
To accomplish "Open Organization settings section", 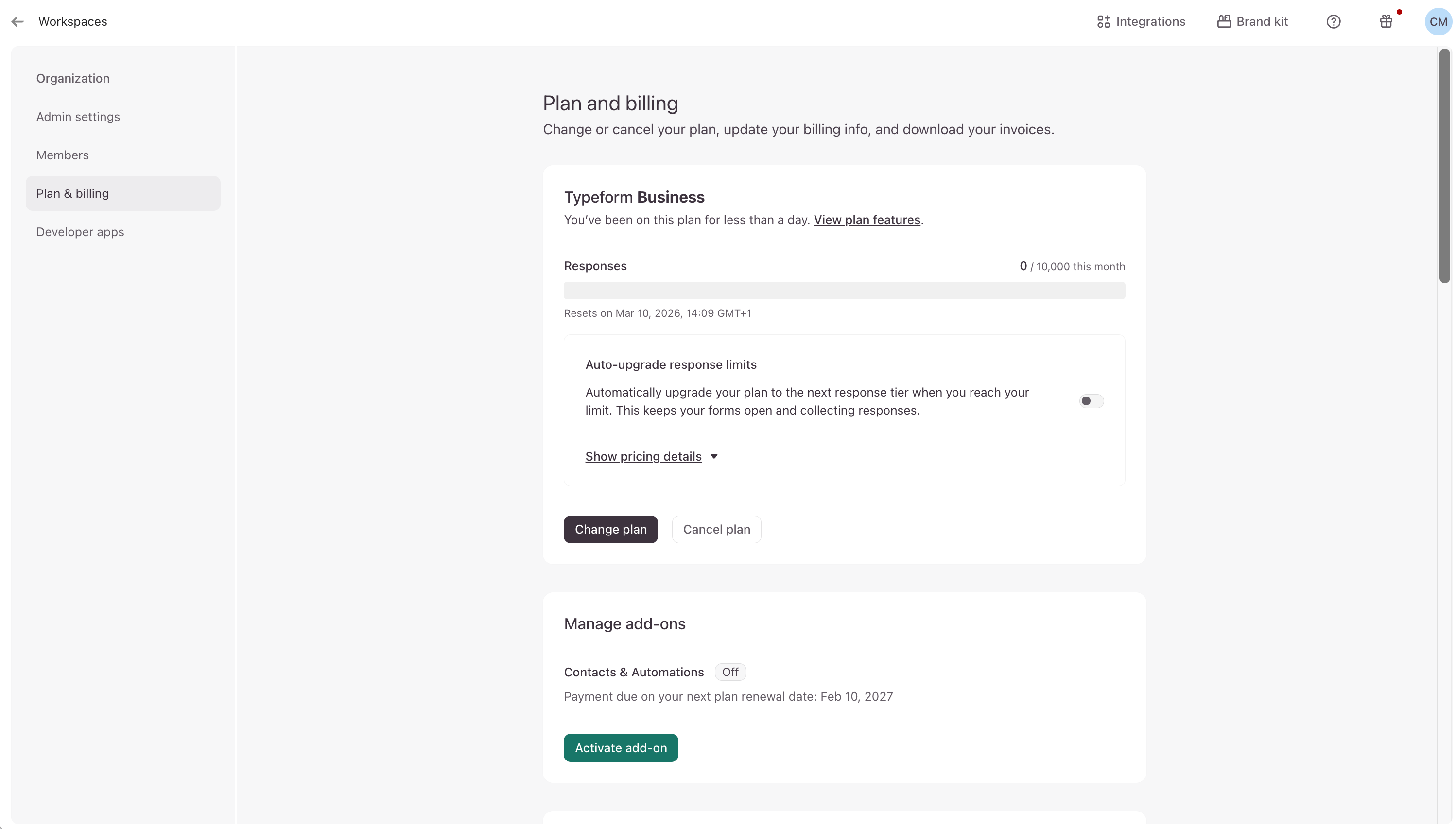I will coord(73,79).
